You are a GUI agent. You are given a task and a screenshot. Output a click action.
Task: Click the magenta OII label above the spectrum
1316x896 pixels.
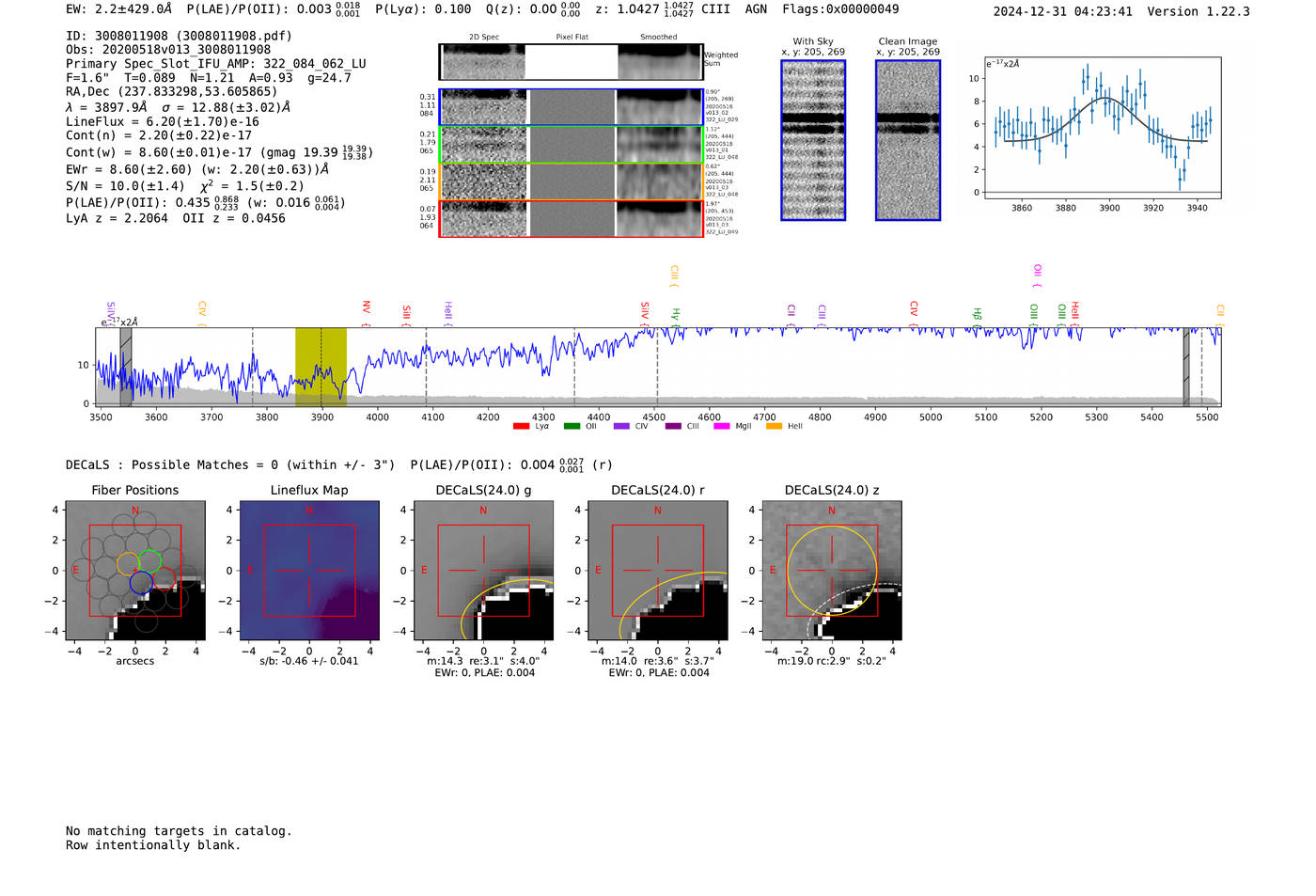click(1038, 275)
